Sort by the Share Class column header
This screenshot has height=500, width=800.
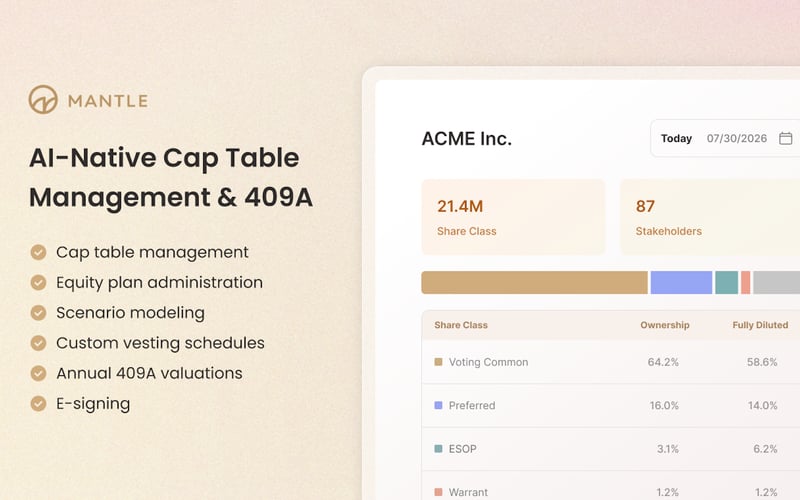pos(461,325)
